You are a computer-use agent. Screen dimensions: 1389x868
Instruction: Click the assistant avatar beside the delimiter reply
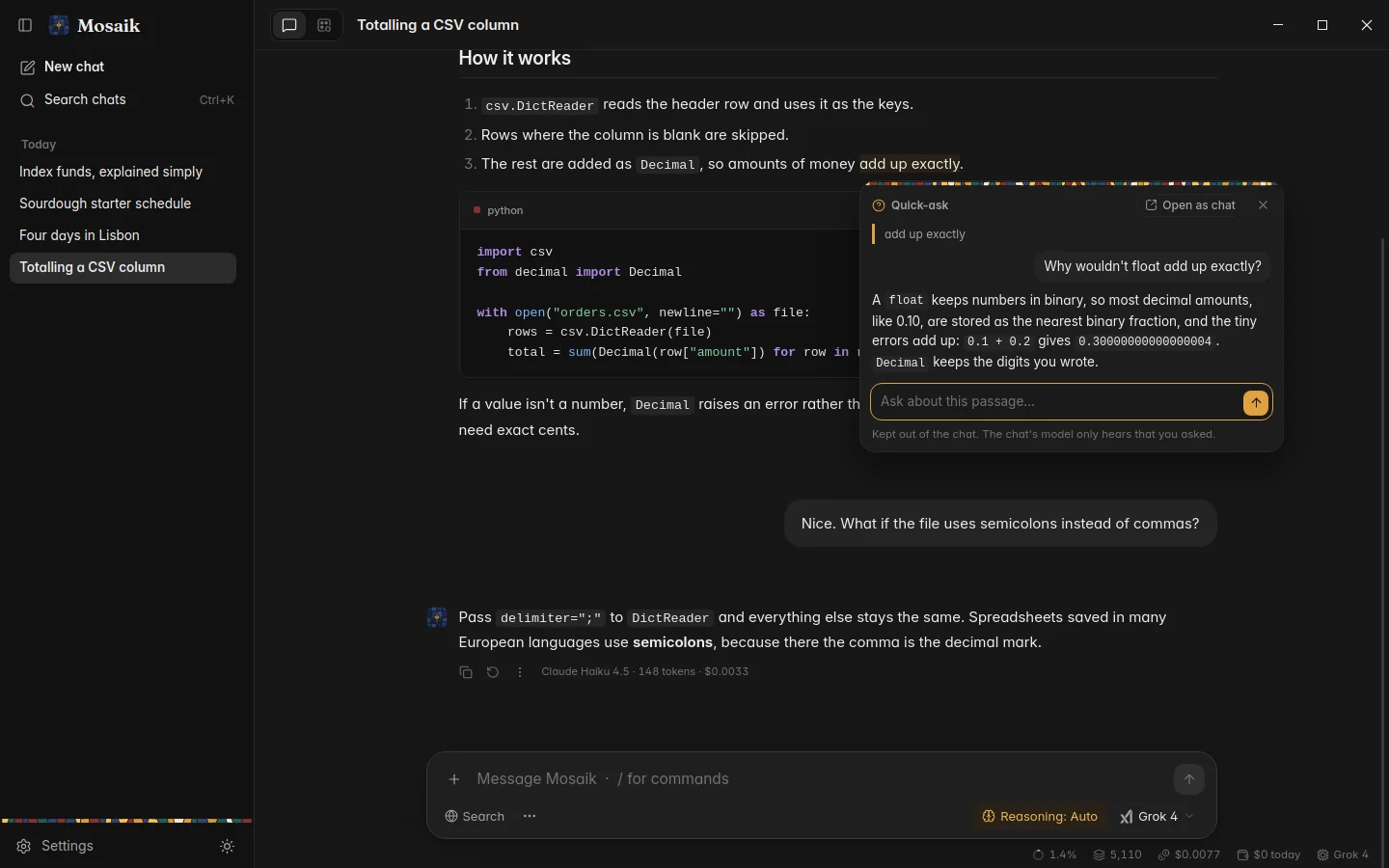click(437, 617)
